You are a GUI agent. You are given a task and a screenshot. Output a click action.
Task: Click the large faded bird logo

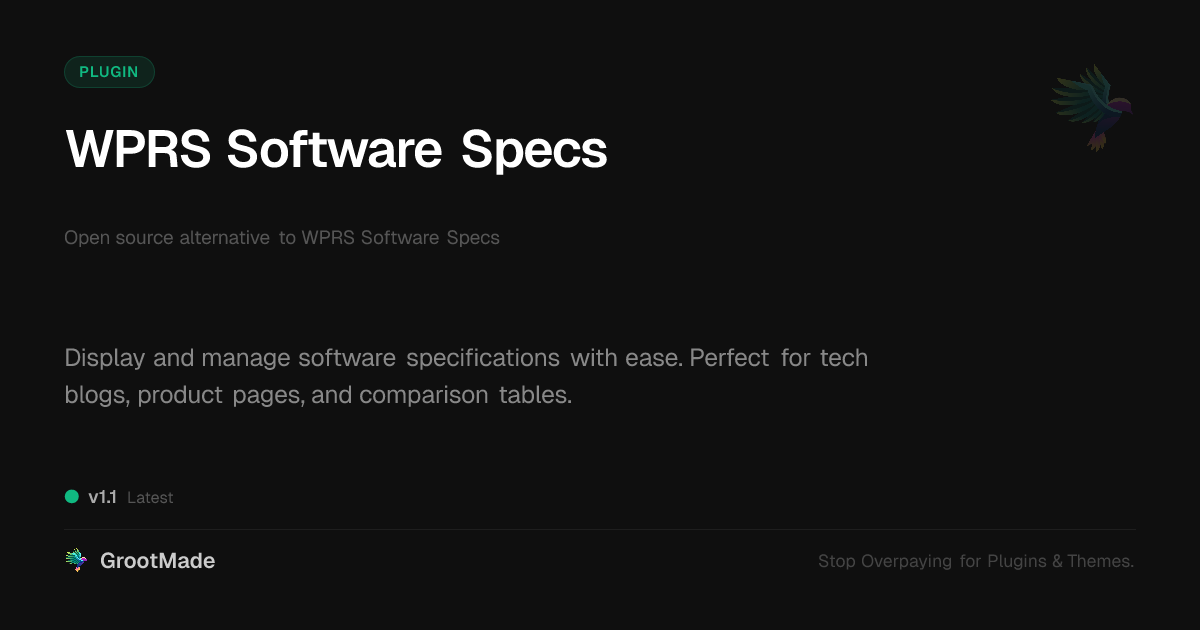[x=1093, y=107]
